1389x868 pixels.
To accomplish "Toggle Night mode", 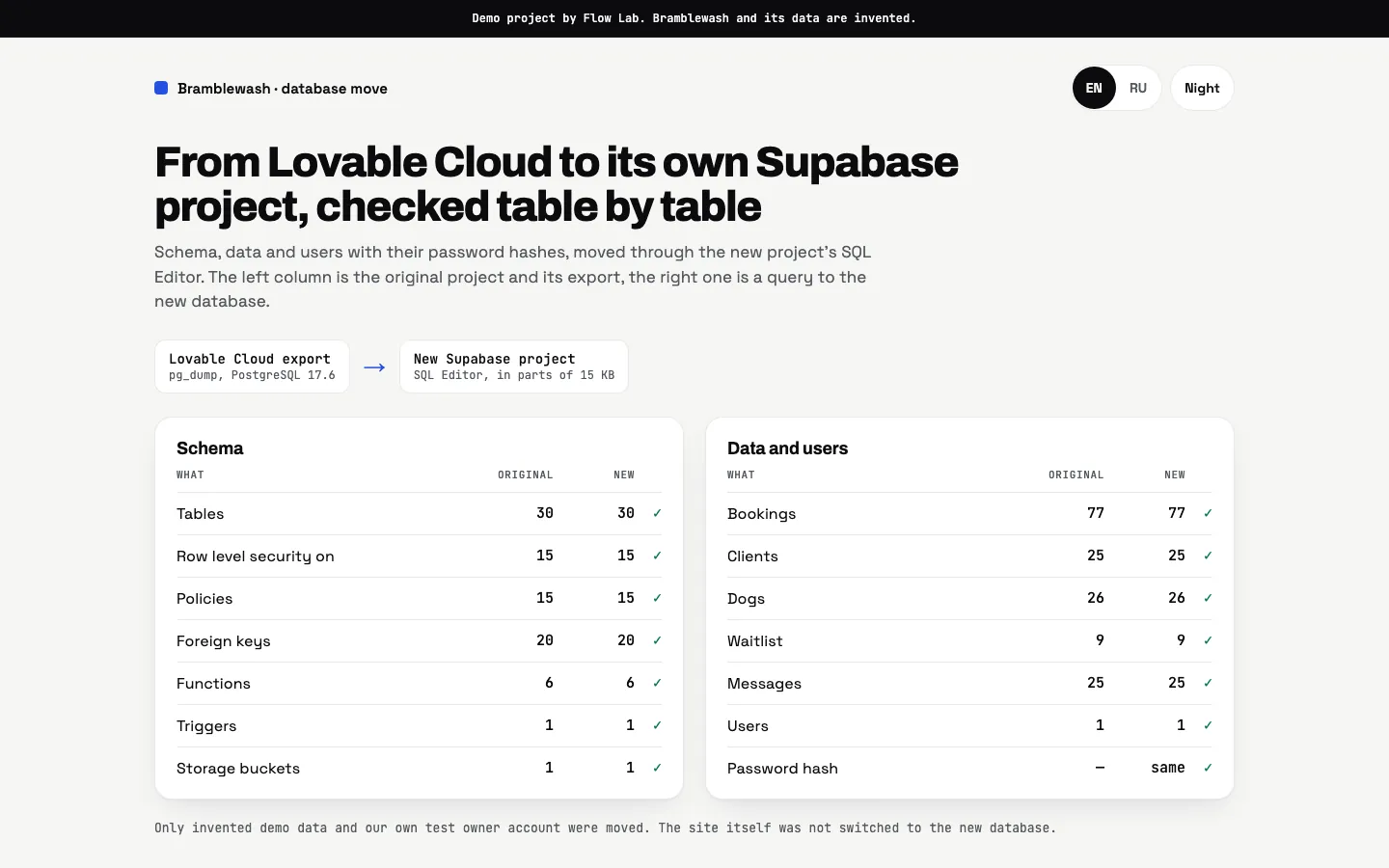I will click(1202, 88).
